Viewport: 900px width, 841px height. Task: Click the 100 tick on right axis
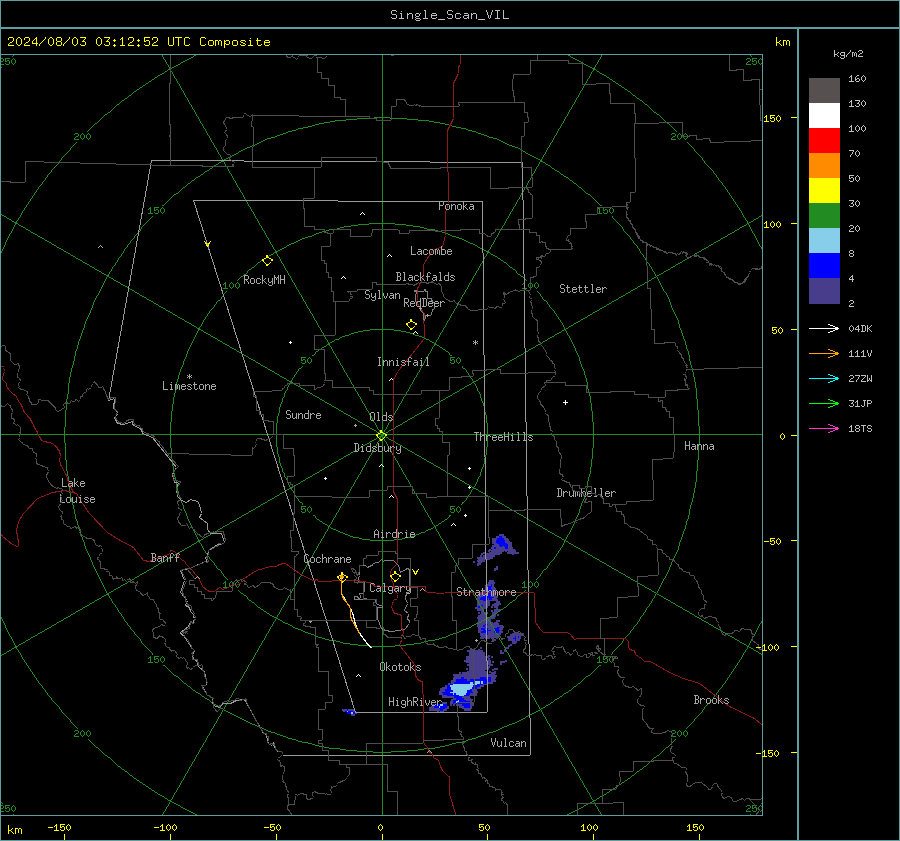(x=773, y=224)
